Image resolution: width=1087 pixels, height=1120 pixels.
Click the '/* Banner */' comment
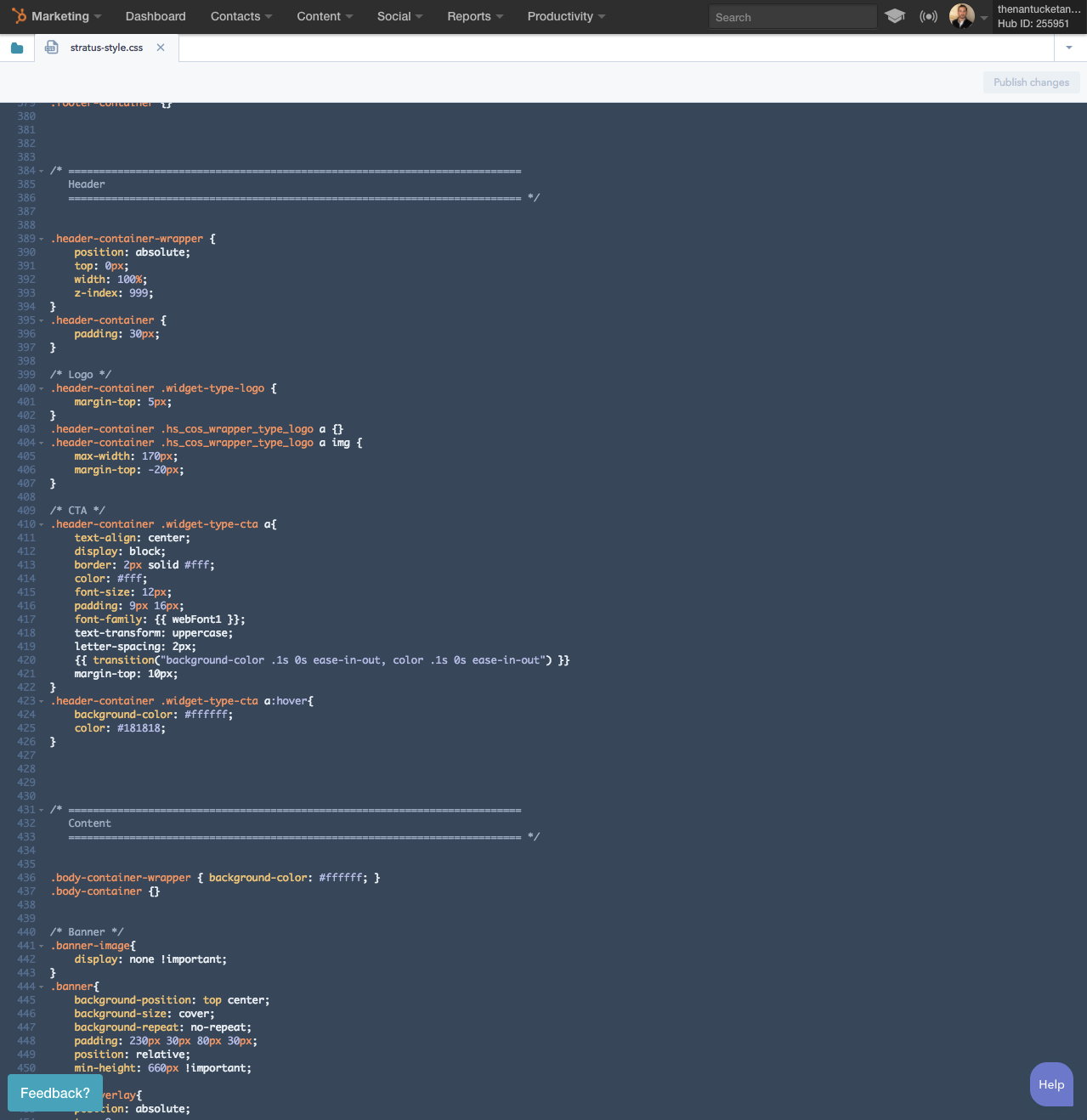pos(87,932)
